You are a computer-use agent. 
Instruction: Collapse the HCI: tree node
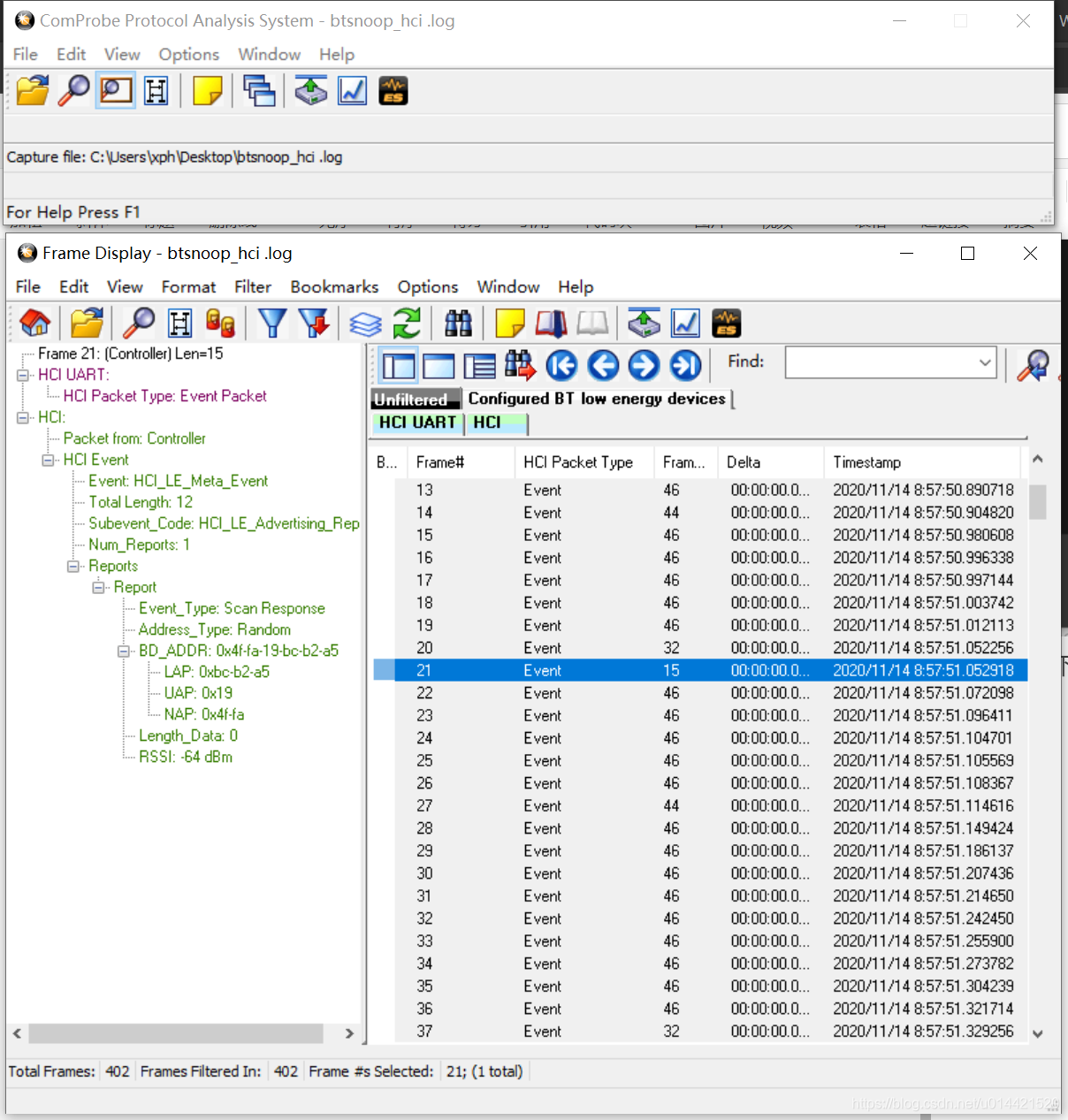tap(23, 417)
